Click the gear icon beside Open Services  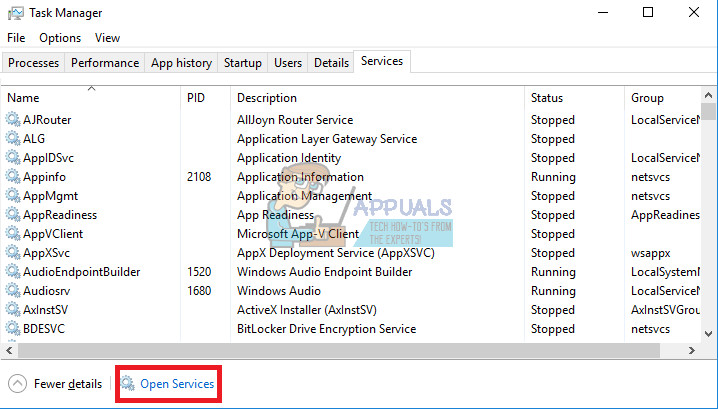pos(128,384)
